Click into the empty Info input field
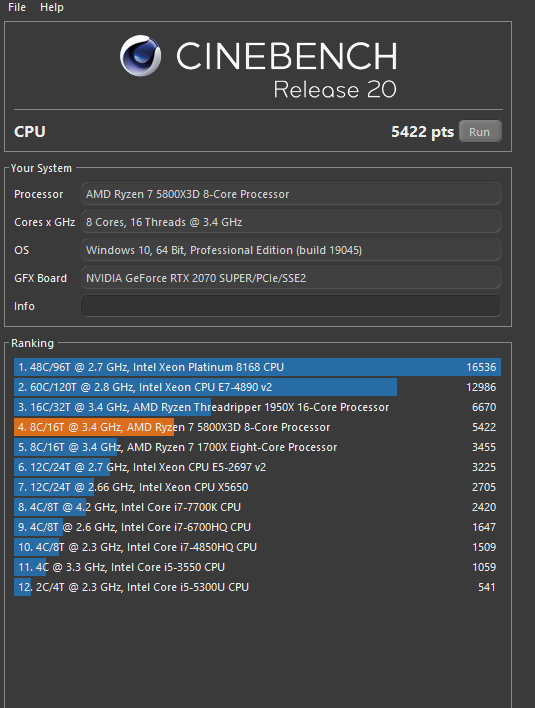 coord(291,306)
